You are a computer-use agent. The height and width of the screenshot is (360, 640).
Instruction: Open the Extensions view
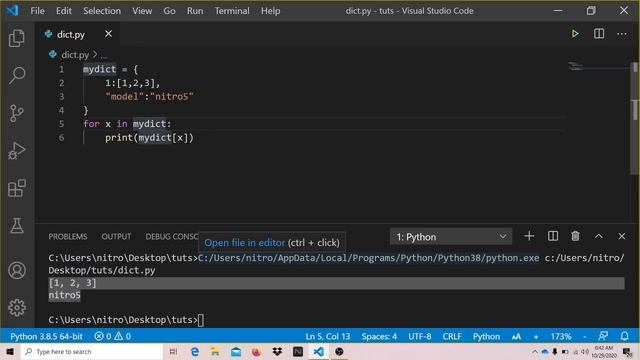17,188
